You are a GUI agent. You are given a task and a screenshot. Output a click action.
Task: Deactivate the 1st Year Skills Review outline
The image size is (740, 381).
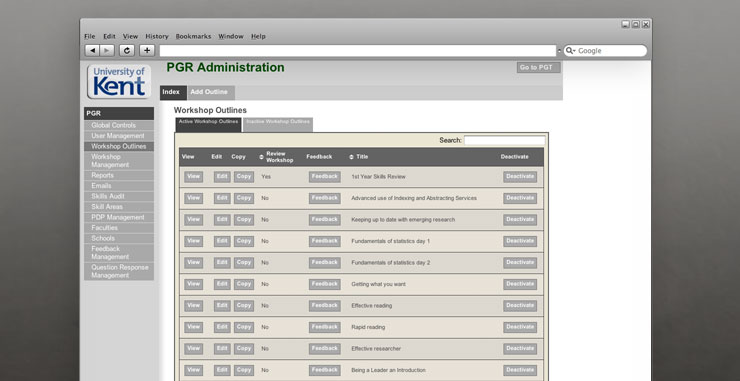click(520, 177)
